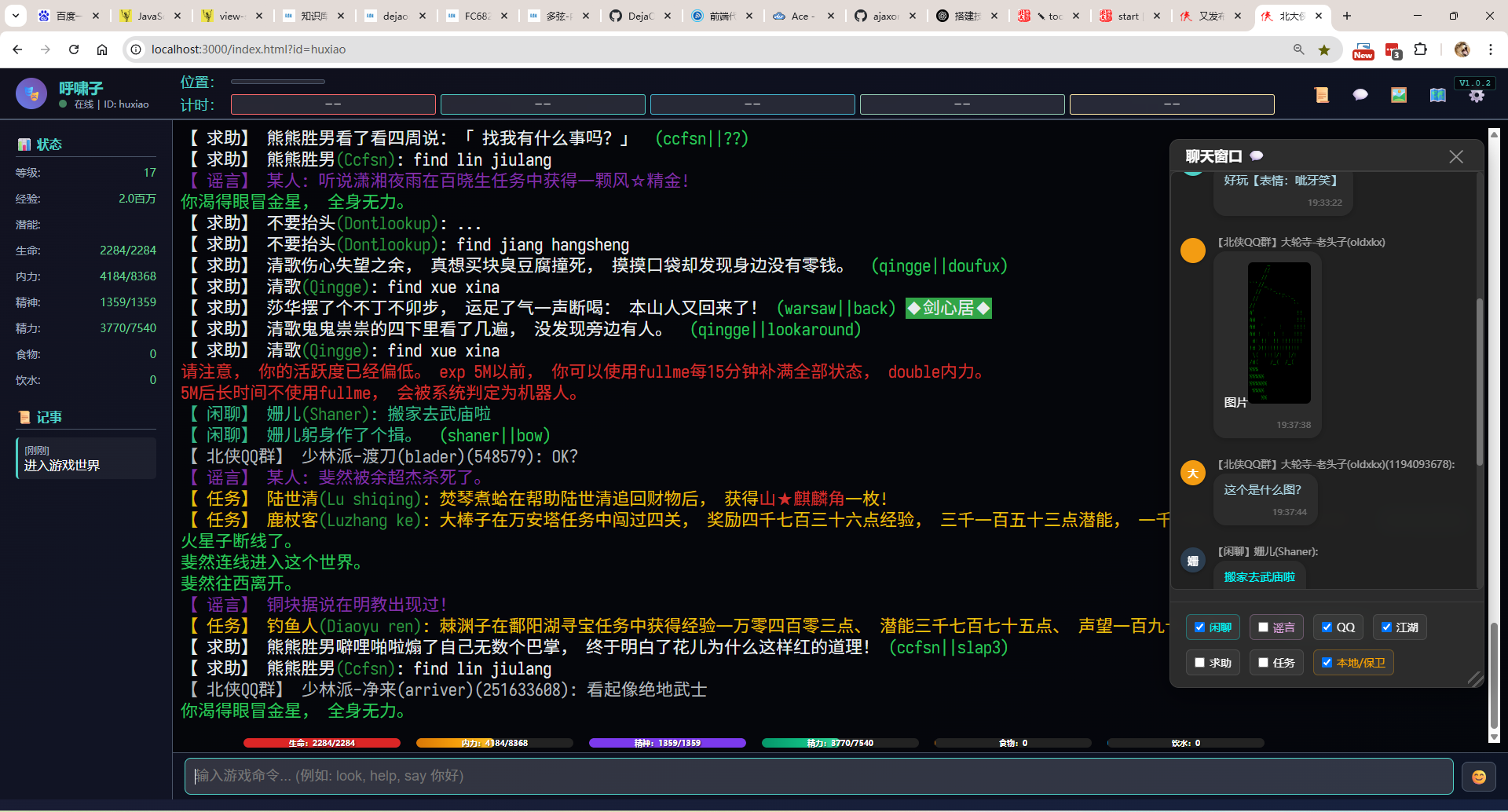Open the picture gallery icon near V1.0.2

click(x=1399, y=94)
